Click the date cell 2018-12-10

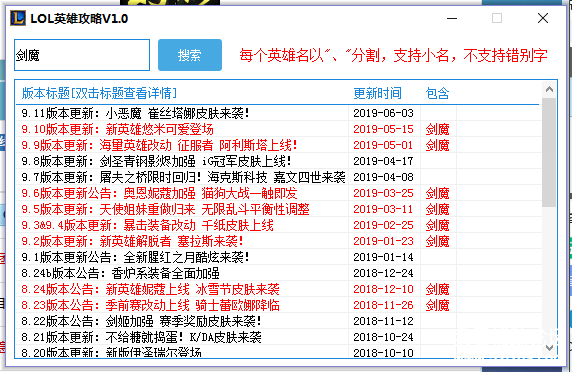click(383, 290)
